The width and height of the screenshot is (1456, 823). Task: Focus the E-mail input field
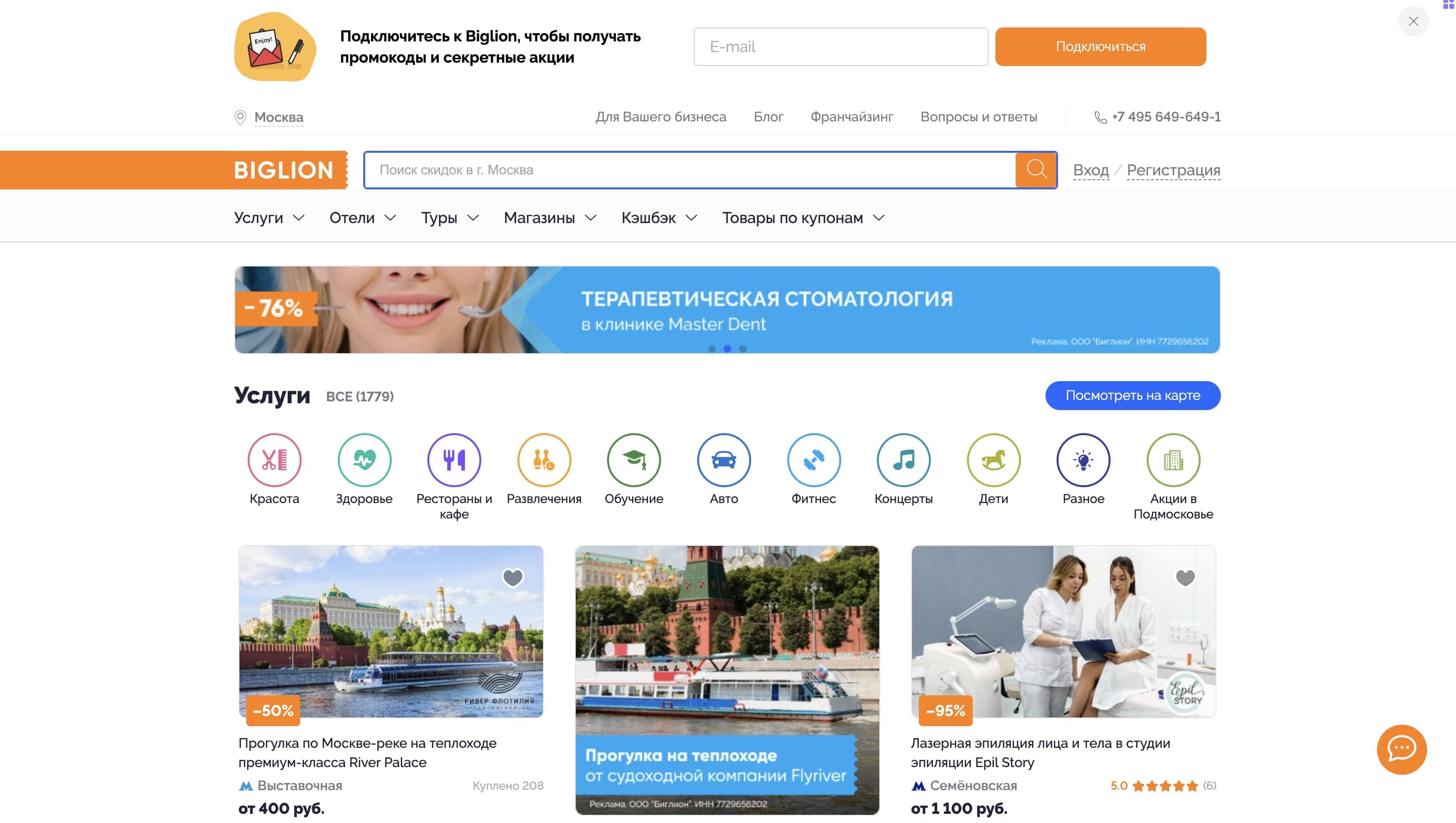point(840,46)
